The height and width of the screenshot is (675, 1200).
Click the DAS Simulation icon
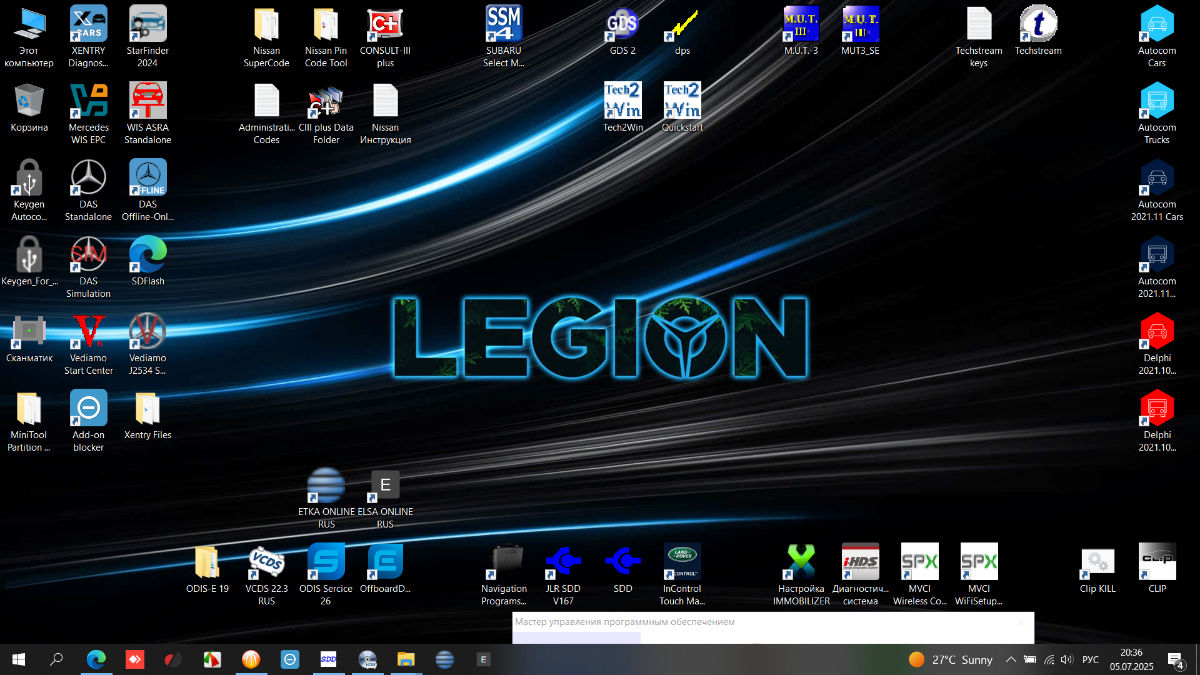(89, 254)
